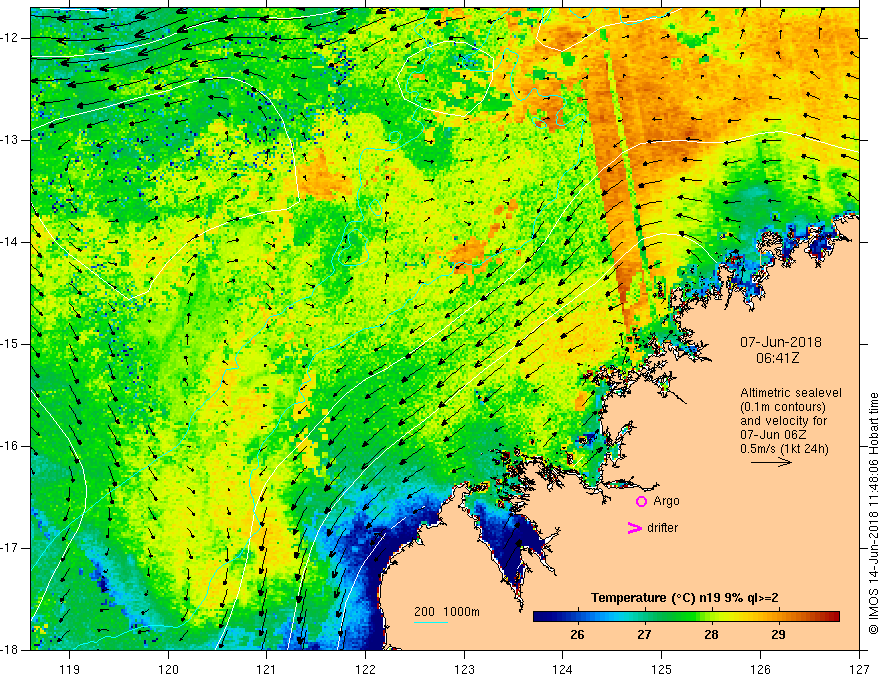
Task: Click the 29 tick on temperature scale
Action: (778, 635)
